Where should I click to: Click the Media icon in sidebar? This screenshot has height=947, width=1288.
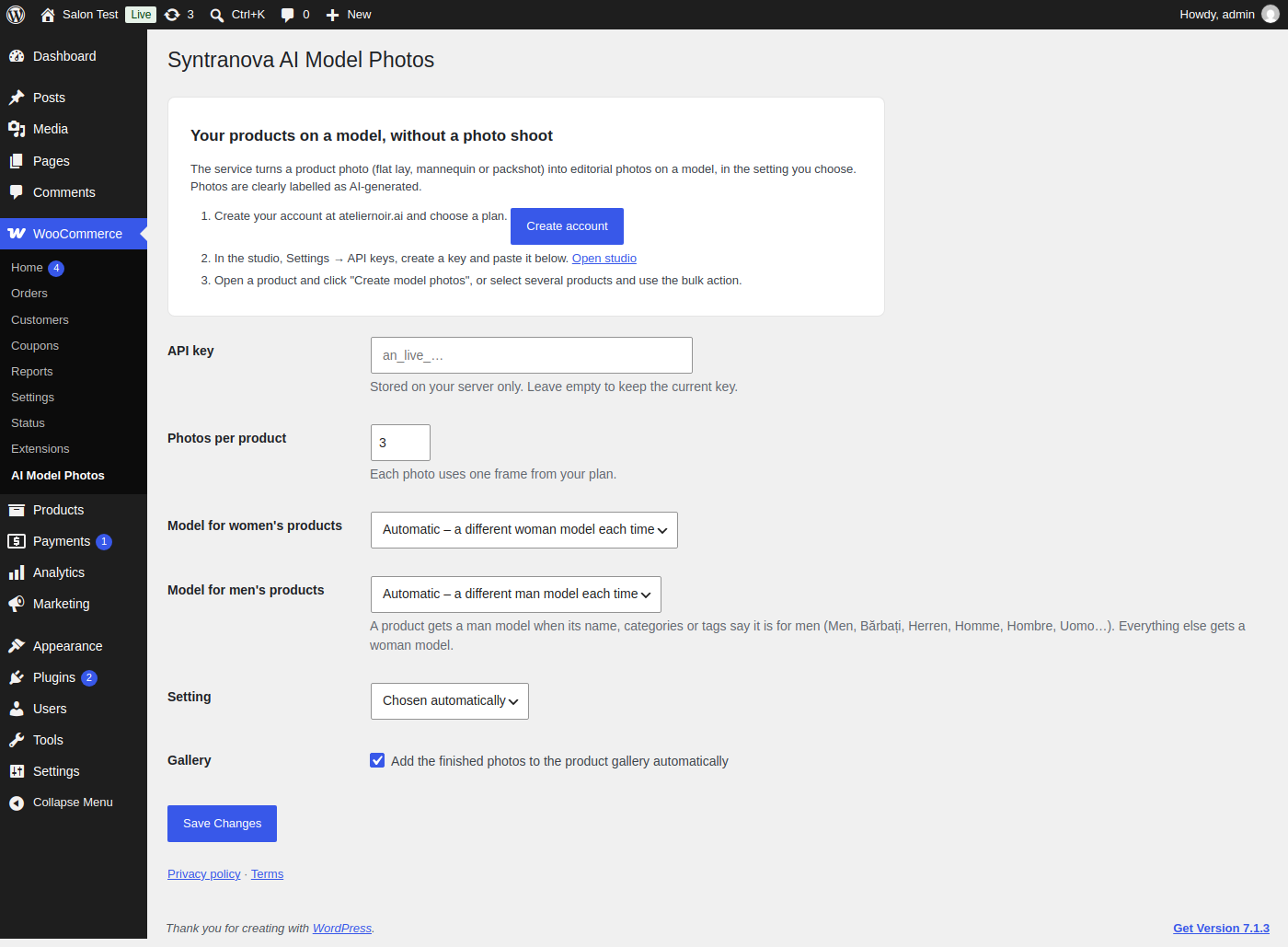tap(17, 129)
